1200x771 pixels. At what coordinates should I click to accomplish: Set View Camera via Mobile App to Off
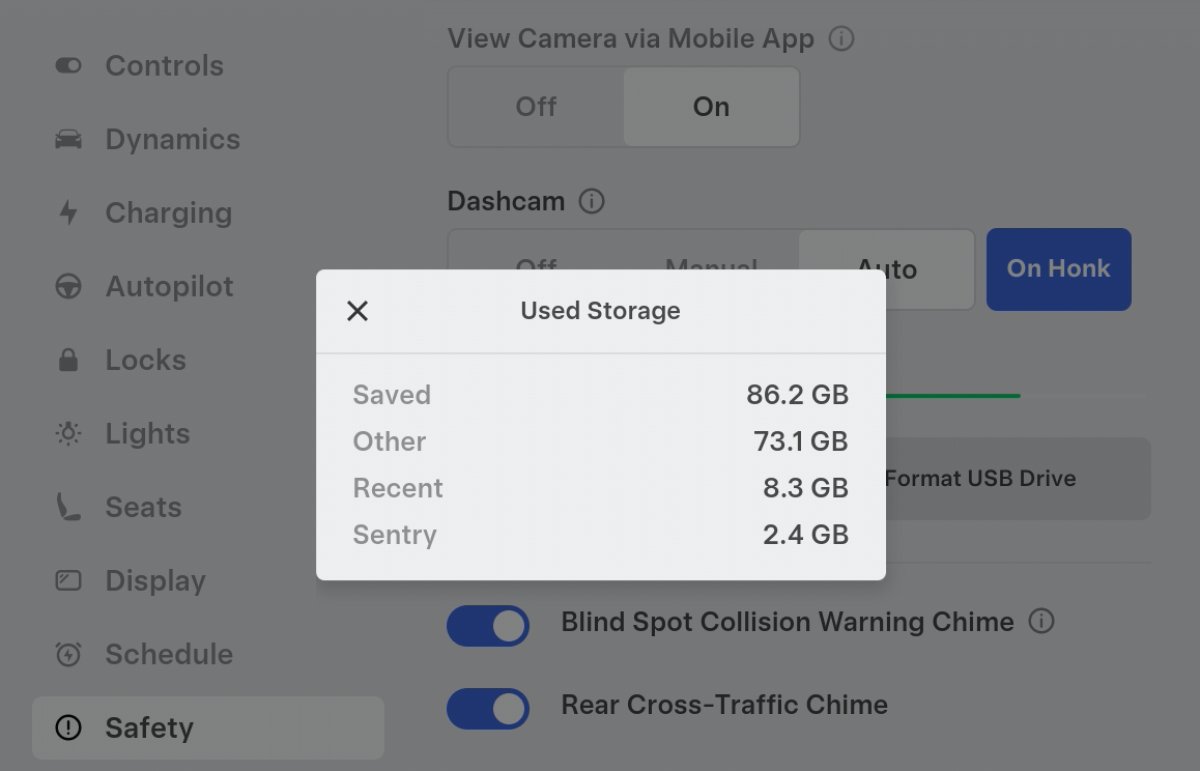tap(536, 107)
